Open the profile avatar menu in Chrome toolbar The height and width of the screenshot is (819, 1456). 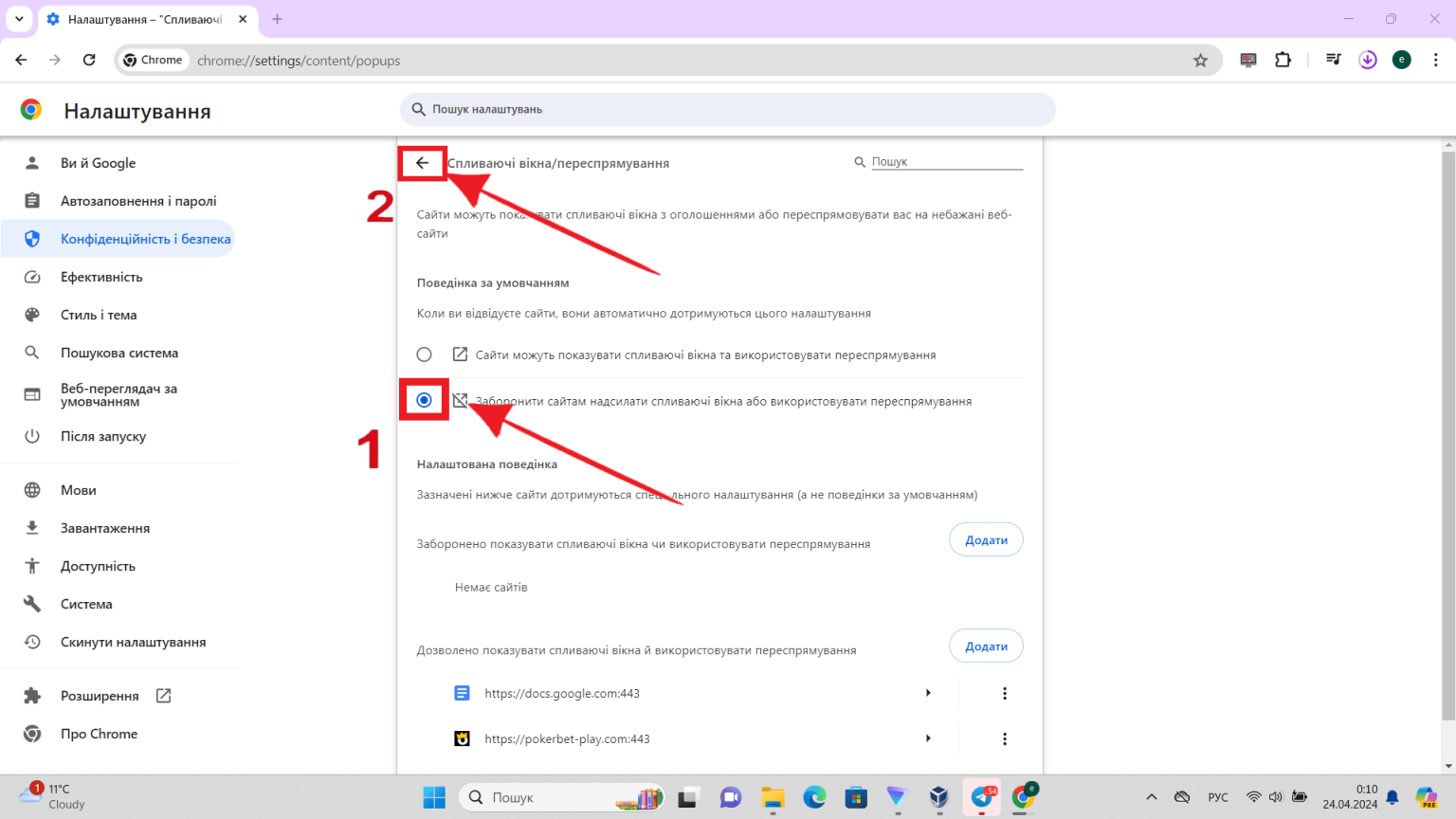click(1401, 59)
